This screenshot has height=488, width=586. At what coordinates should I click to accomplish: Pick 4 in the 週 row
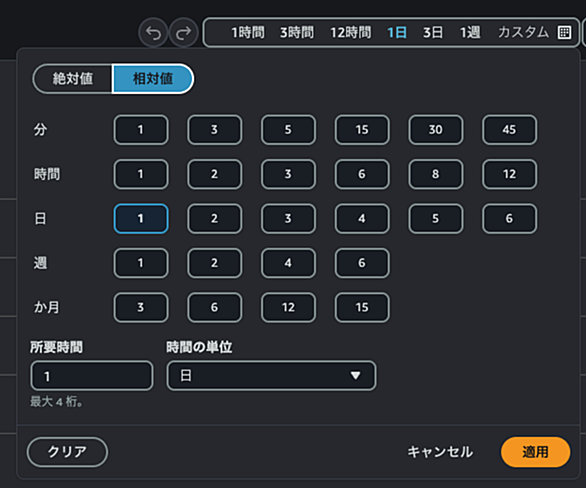tap(288, 263)
